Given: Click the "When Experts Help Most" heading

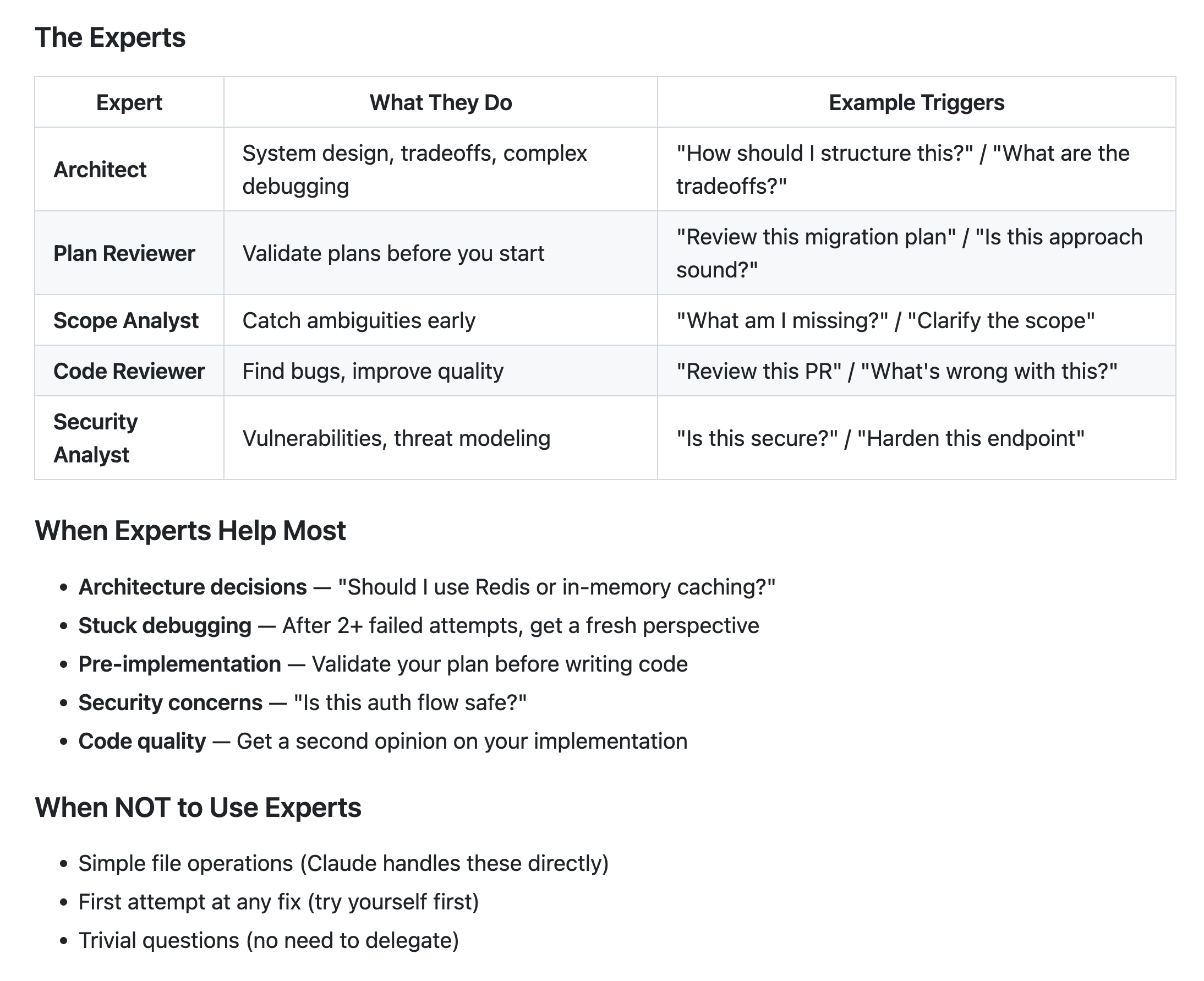Looking at the screenshot, I should click(x=190, y=531).
